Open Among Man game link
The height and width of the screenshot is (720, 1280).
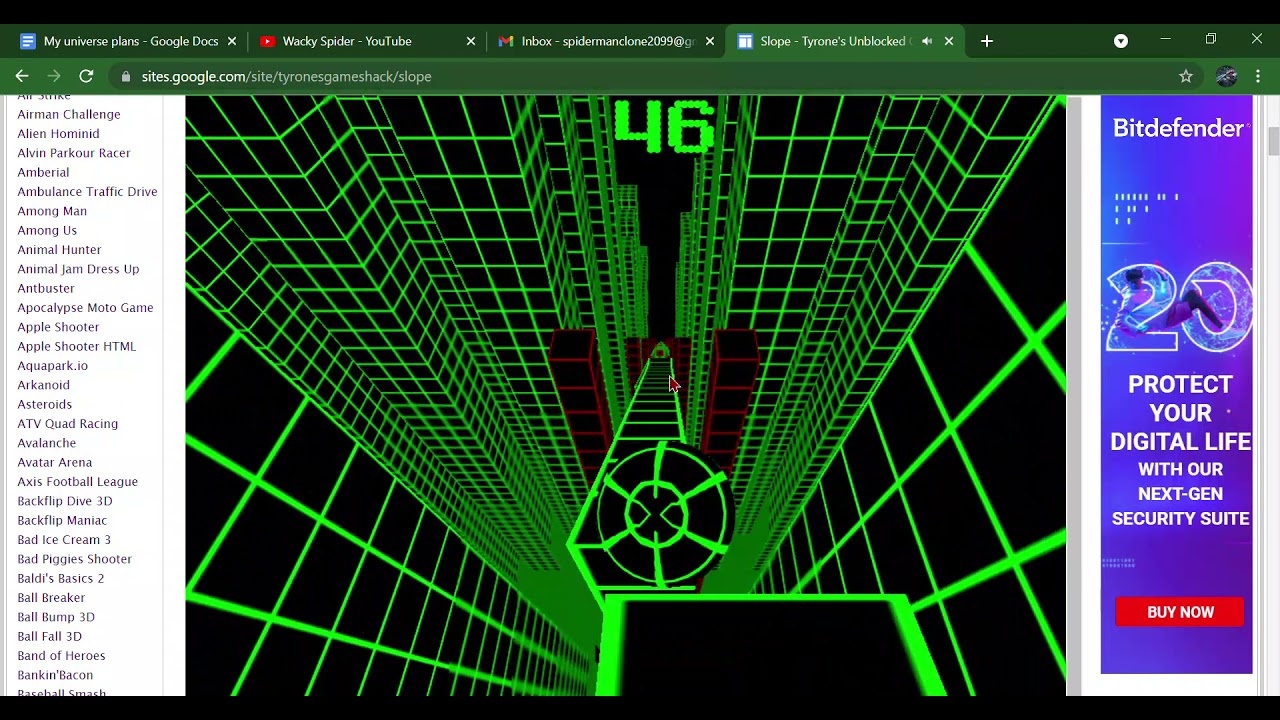tap(52, 211)
